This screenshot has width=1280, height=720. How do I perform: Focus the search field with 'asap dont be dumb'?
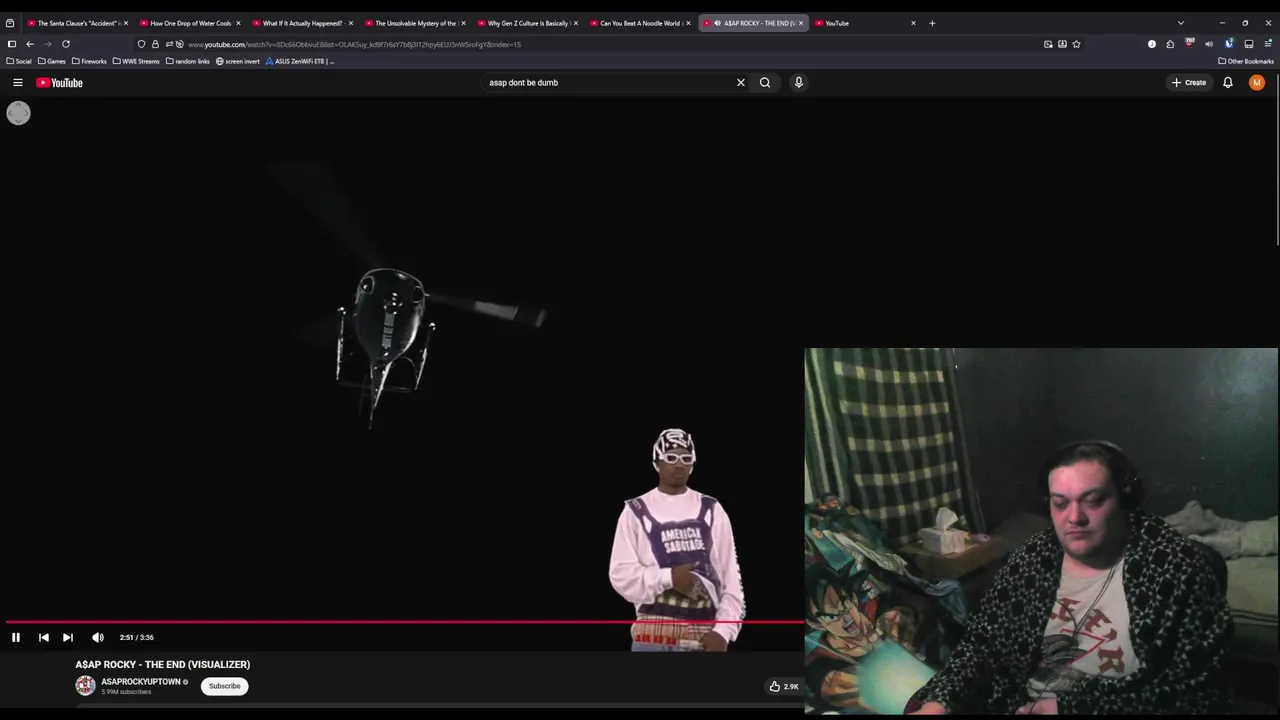click(608, 83)
